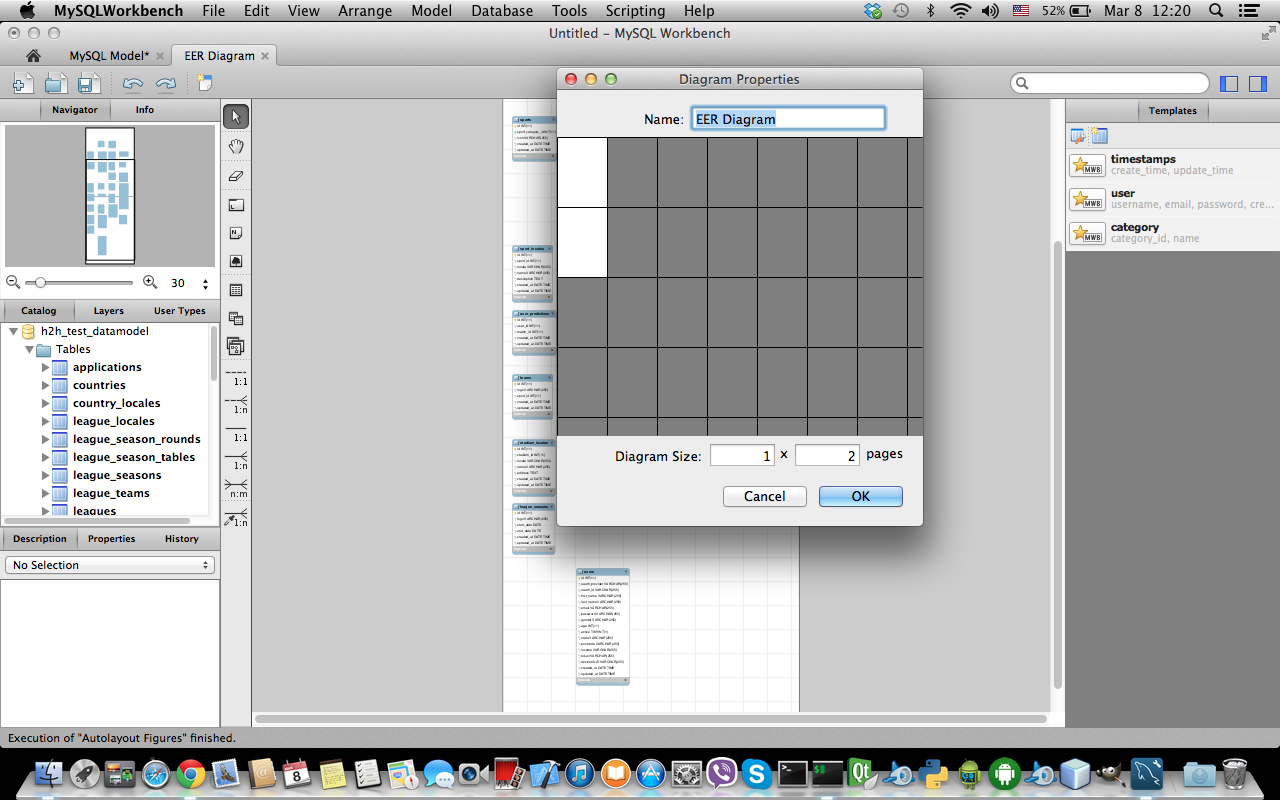
Task: Click the diagram width pages field
Action: coord(742,455)
